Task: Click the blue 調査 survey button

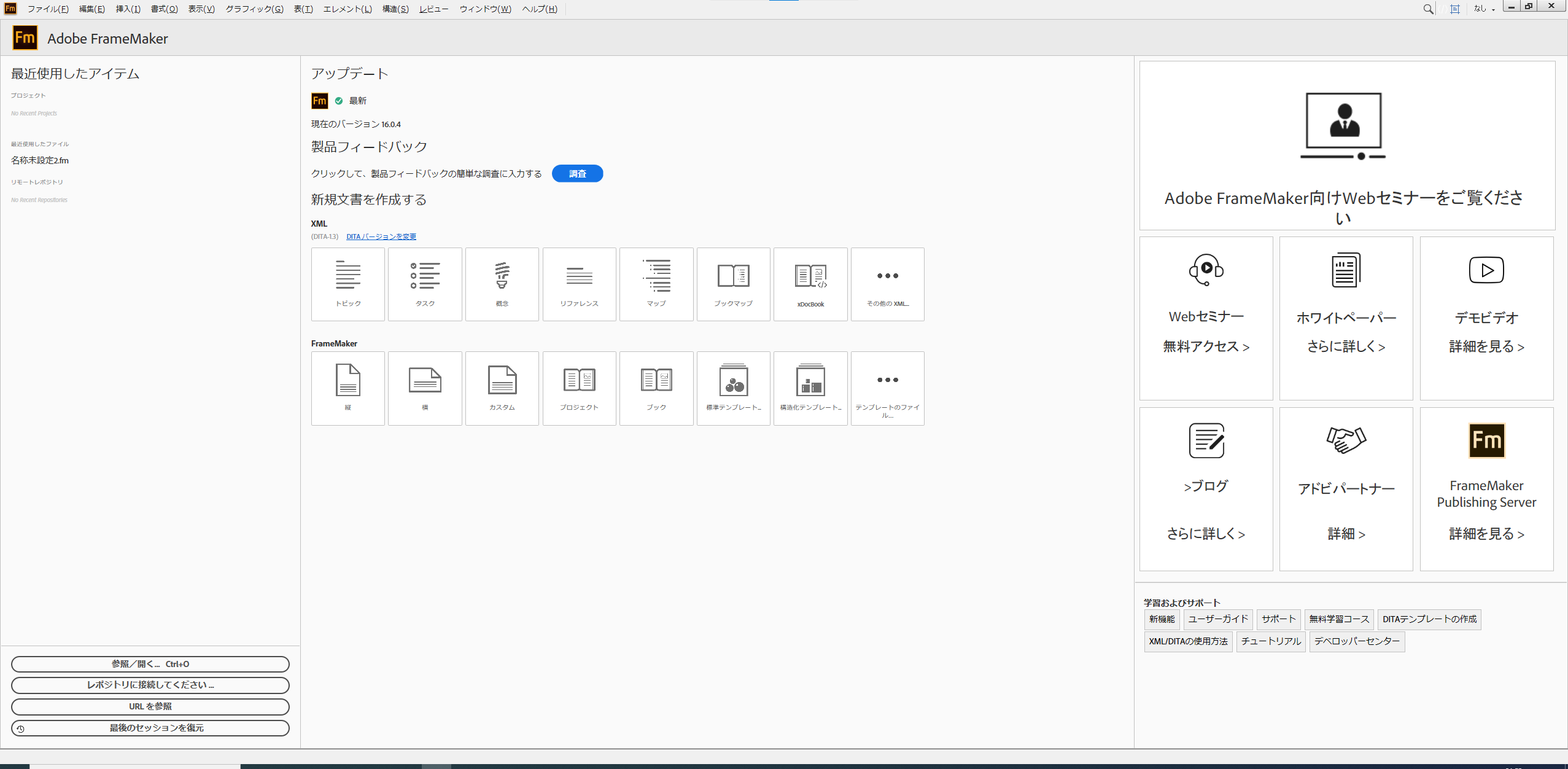Action: coord(577,174)
